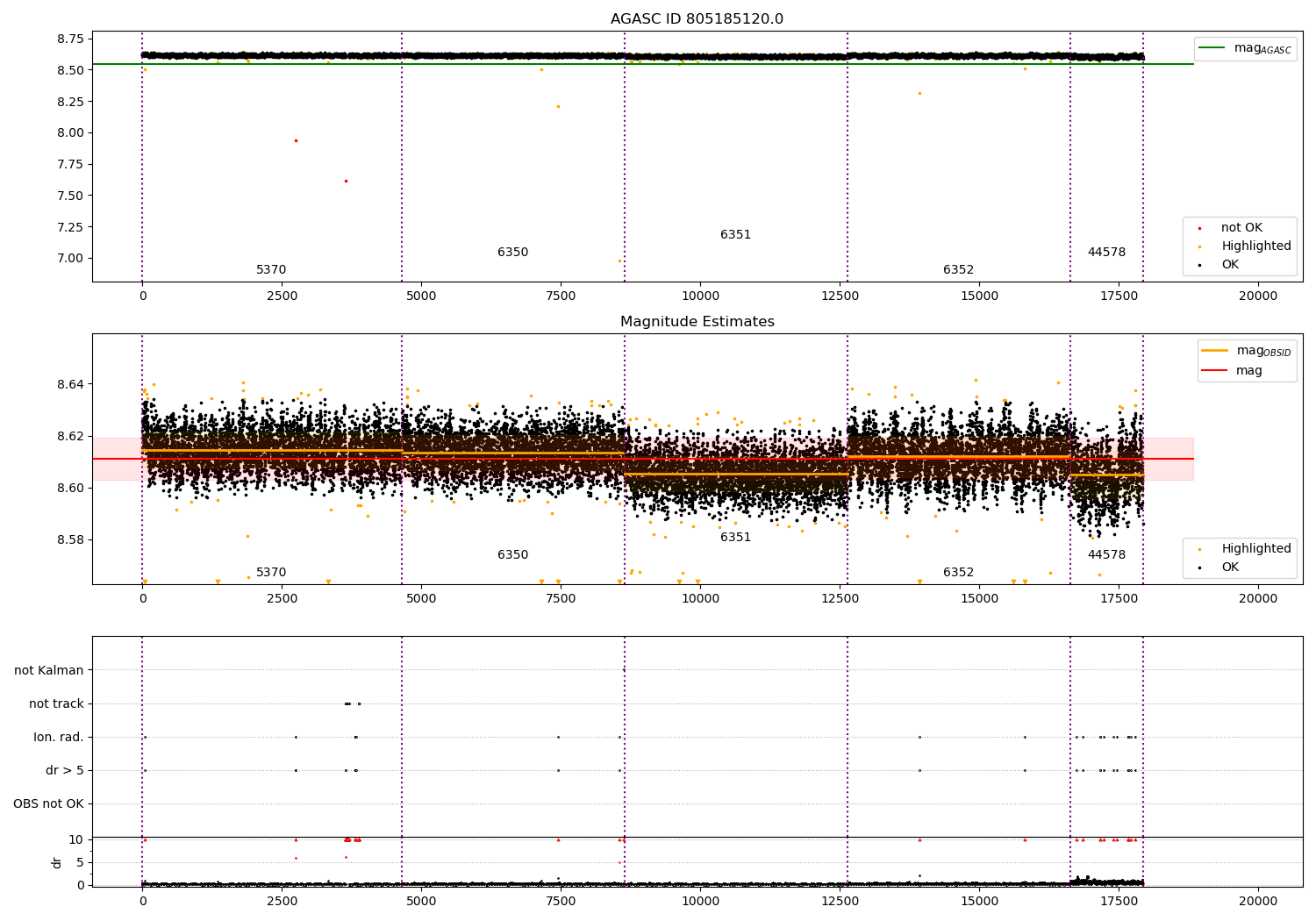Click obsid label 6351 in the top plot
Viewport: 1316px width, 921px height.
coord(736,235)
